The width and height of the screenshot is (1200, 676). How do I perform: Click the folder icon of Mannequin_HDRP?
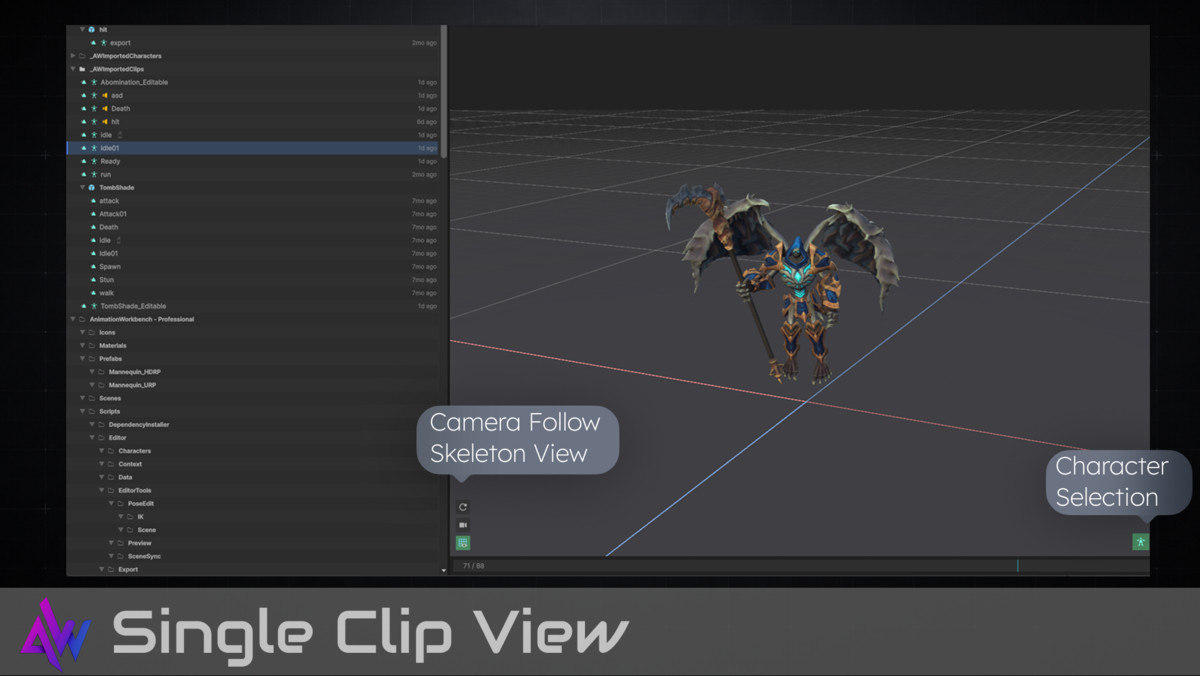point(101,372)
